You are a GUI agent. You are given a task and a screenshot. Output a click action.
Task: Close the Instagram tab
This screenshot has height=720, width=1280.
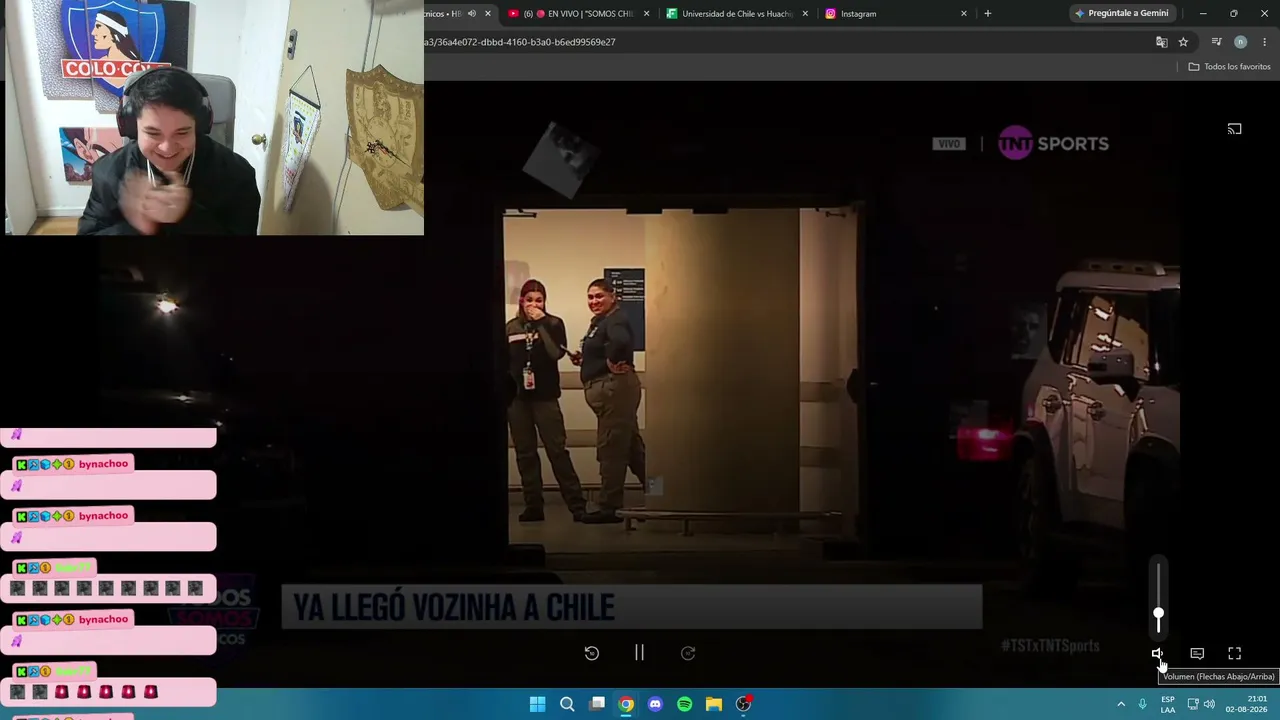tap(964, 14)
